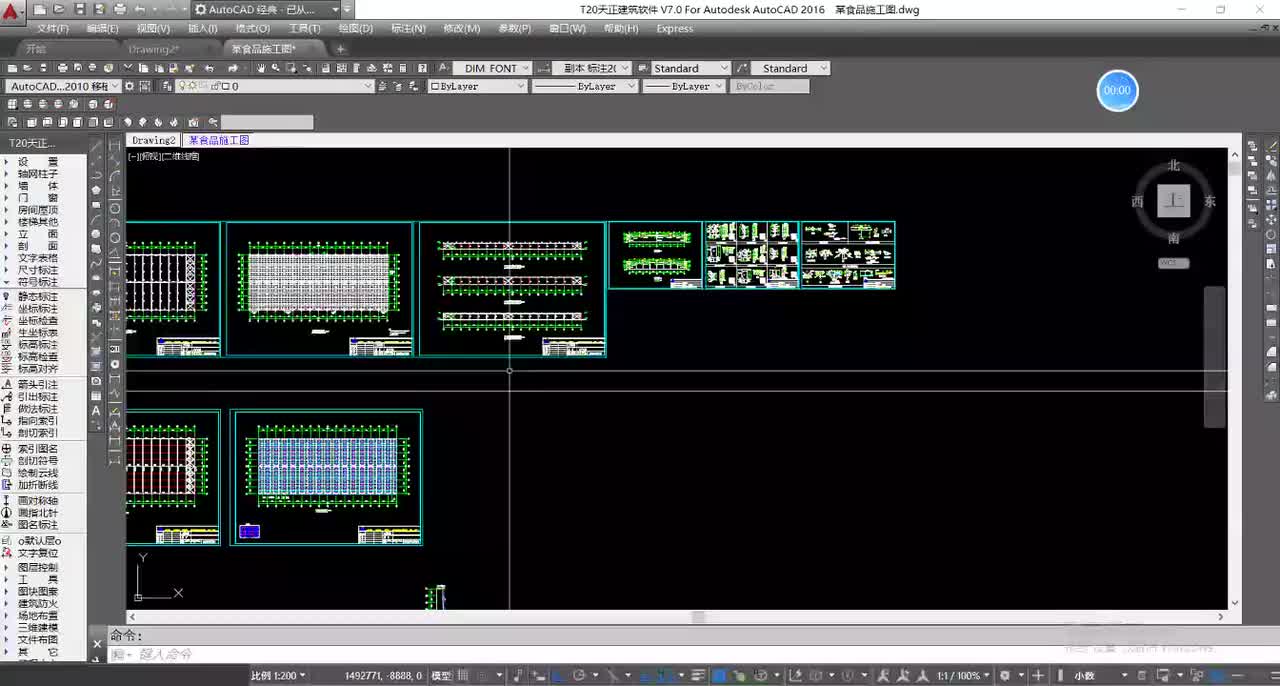Click the 索引图名 command
This screenshot has width=1280, height=686.
[38, 449]
